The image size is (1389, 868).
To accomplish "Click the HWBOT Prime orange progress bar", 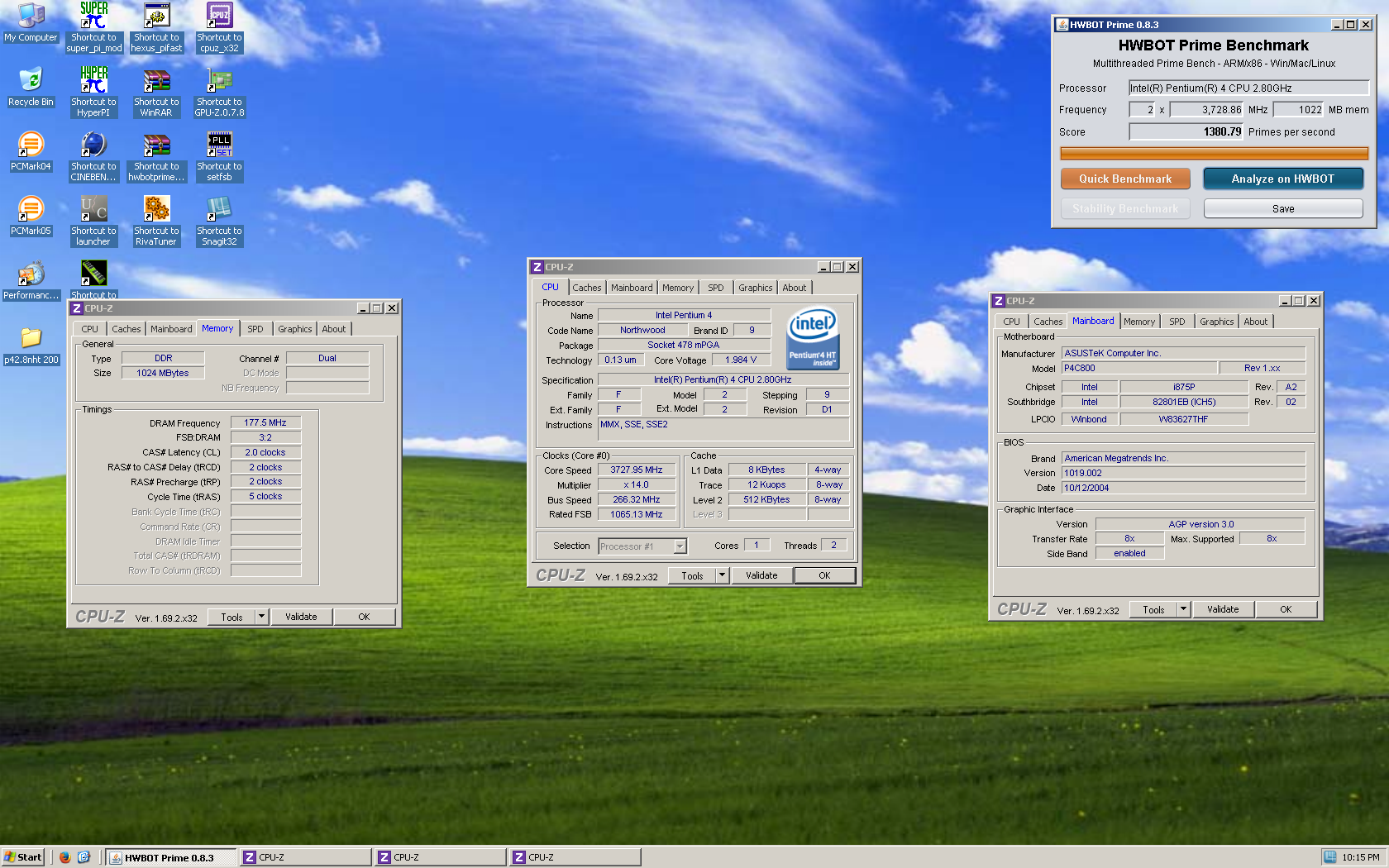I will point(1214,153).
